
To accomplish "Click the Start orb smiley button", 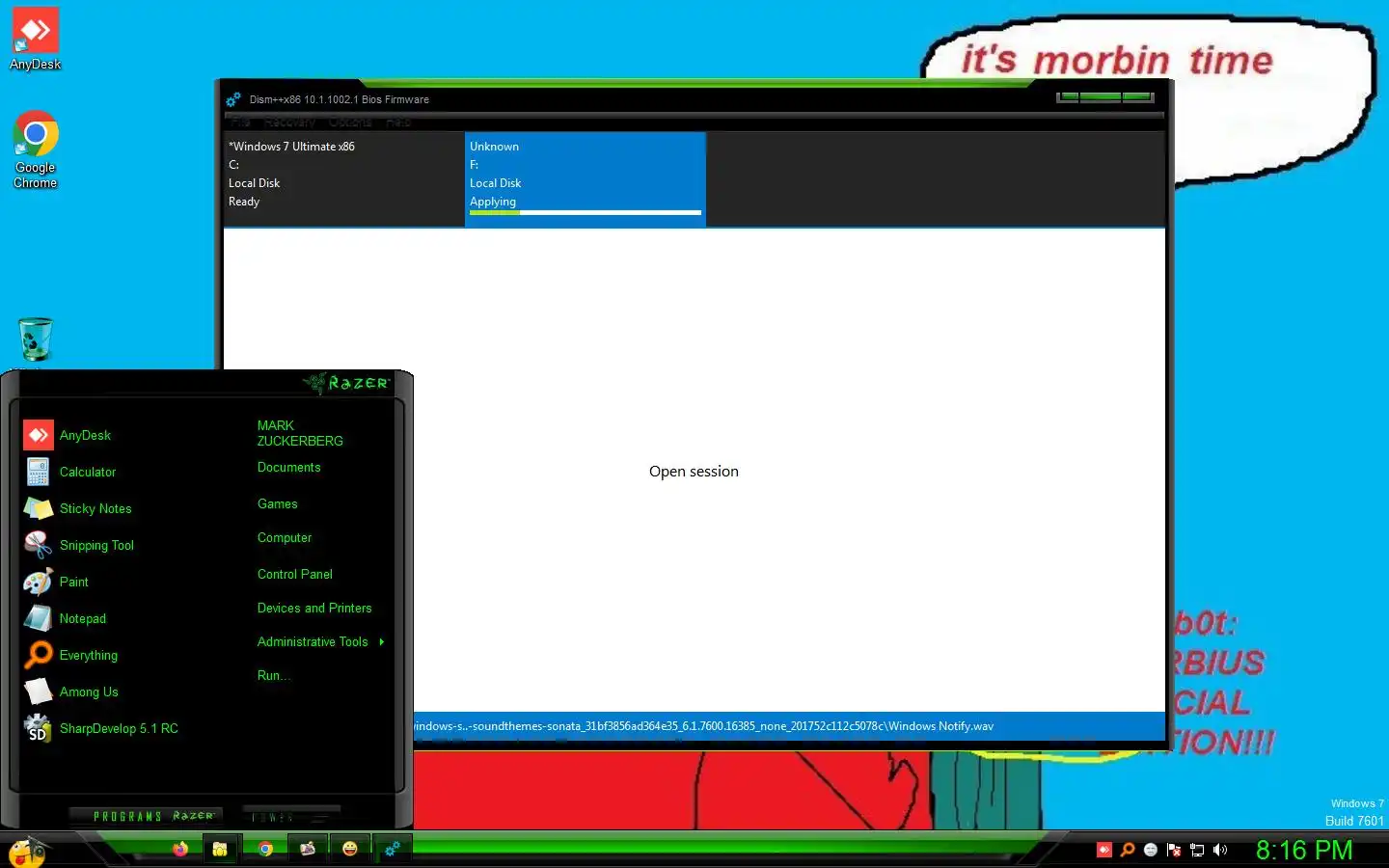I will [26, 851].
